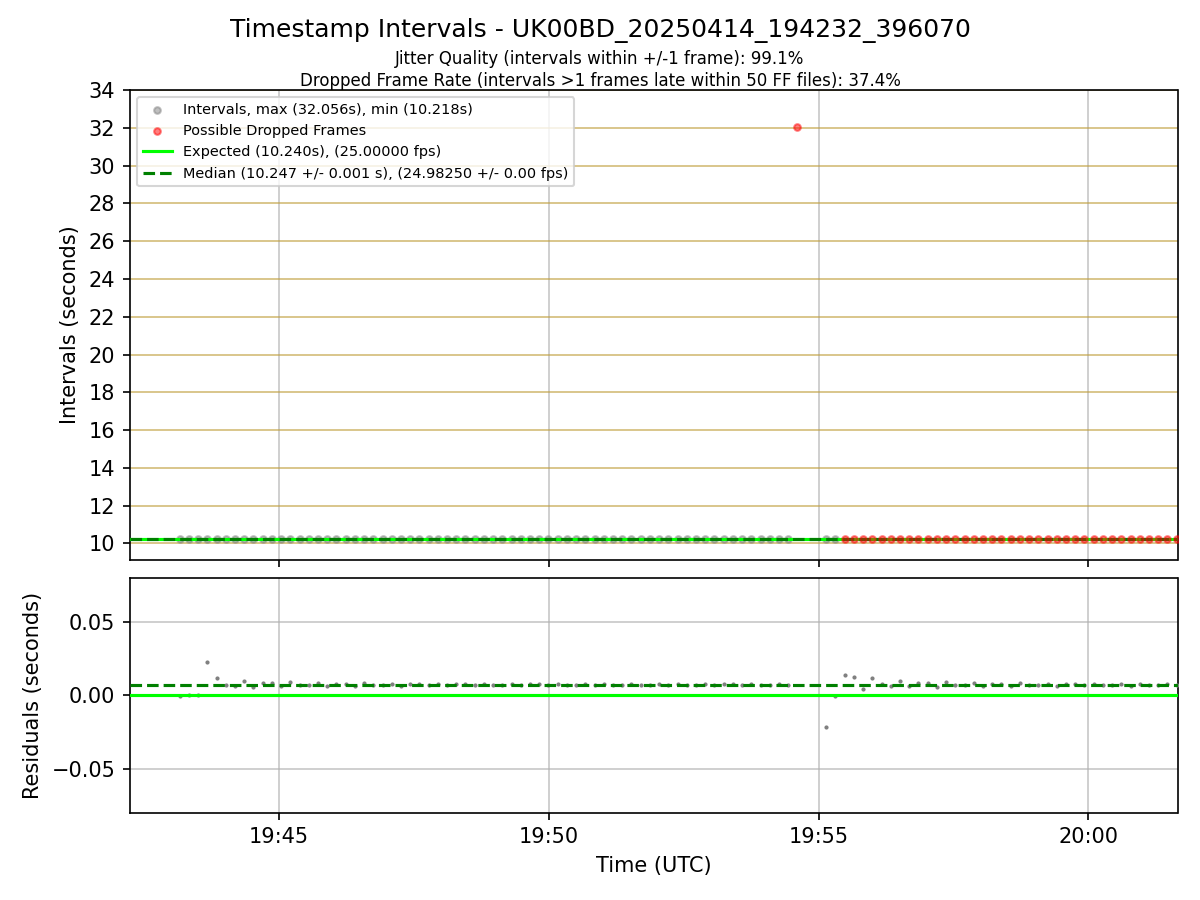Click the 19:55 x-axis tick label

[819, 833]
